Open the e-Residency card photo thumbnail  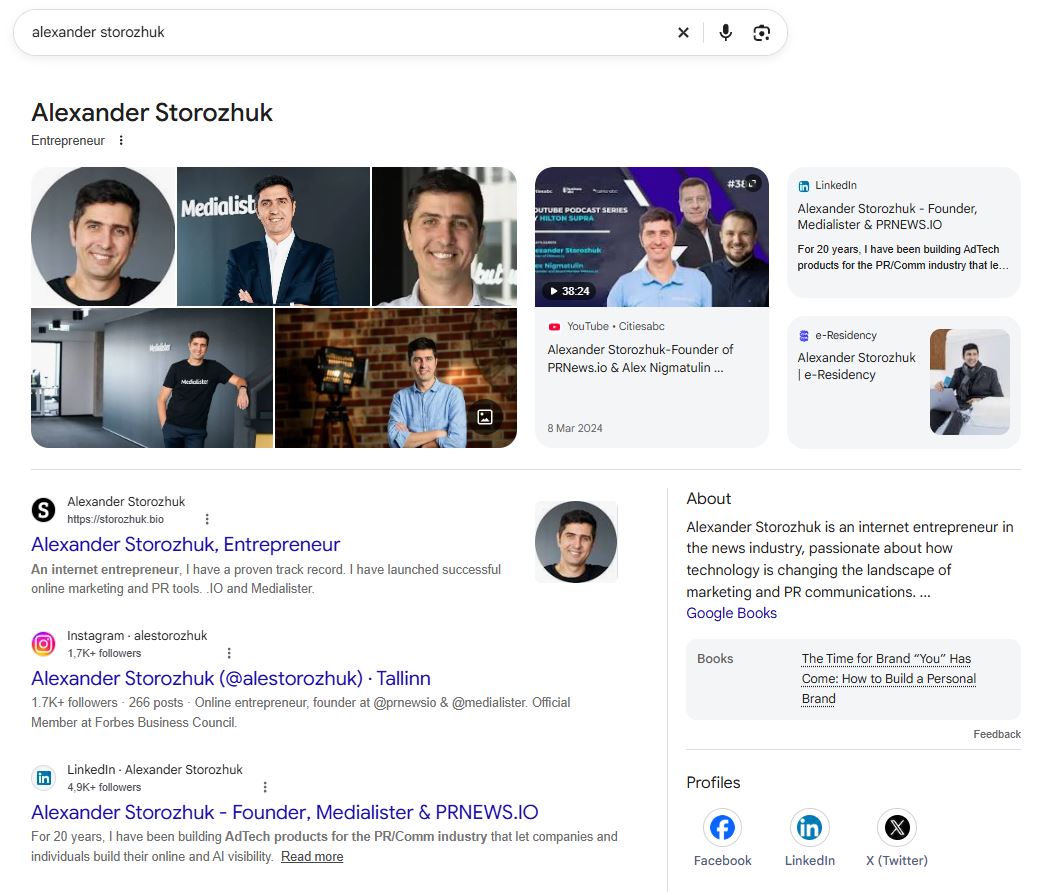970,382
